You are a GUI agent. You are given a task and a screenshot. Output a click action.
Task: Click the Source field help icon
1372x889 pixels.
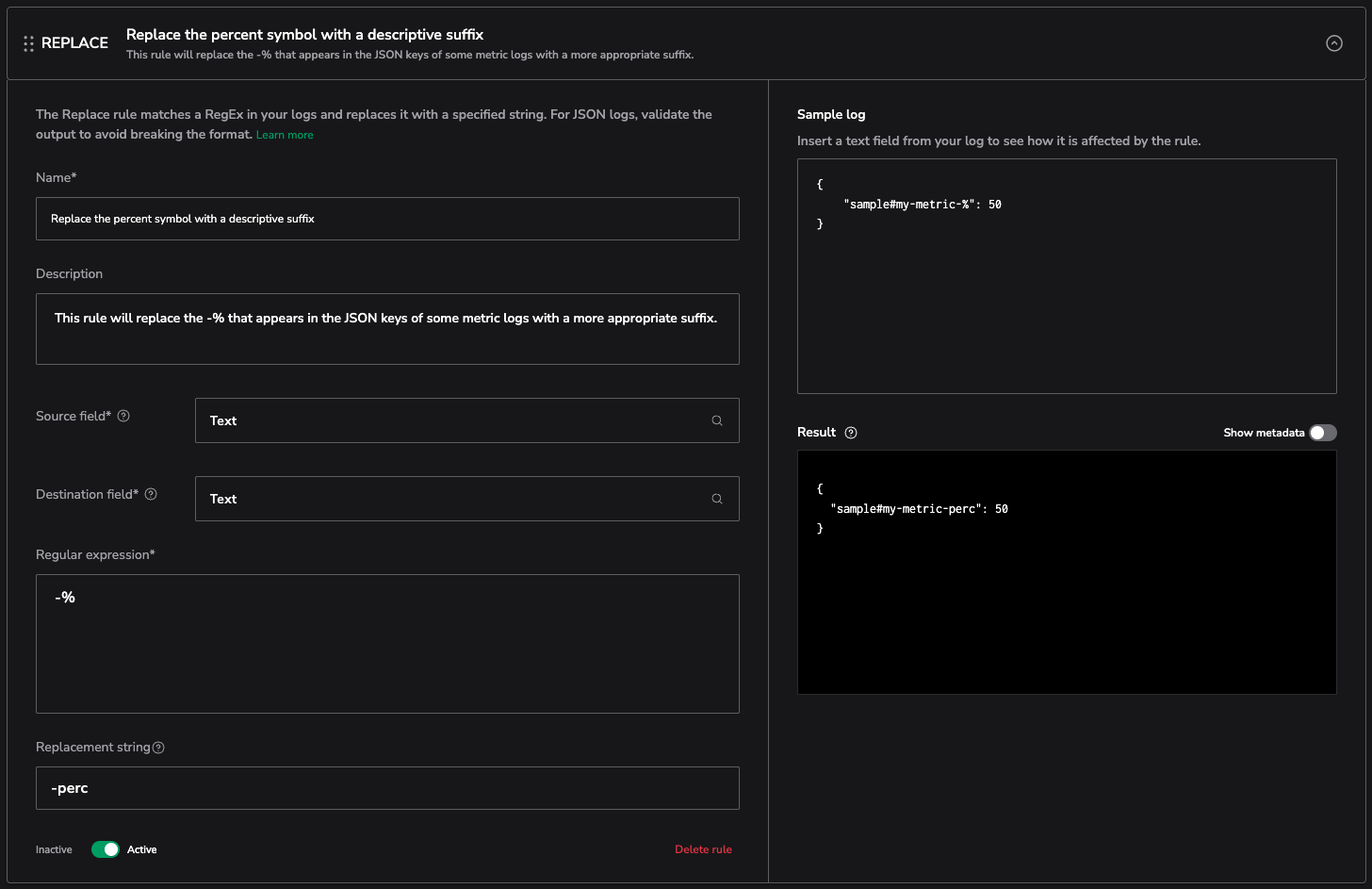pyautogui.click(x=123, y=416)
